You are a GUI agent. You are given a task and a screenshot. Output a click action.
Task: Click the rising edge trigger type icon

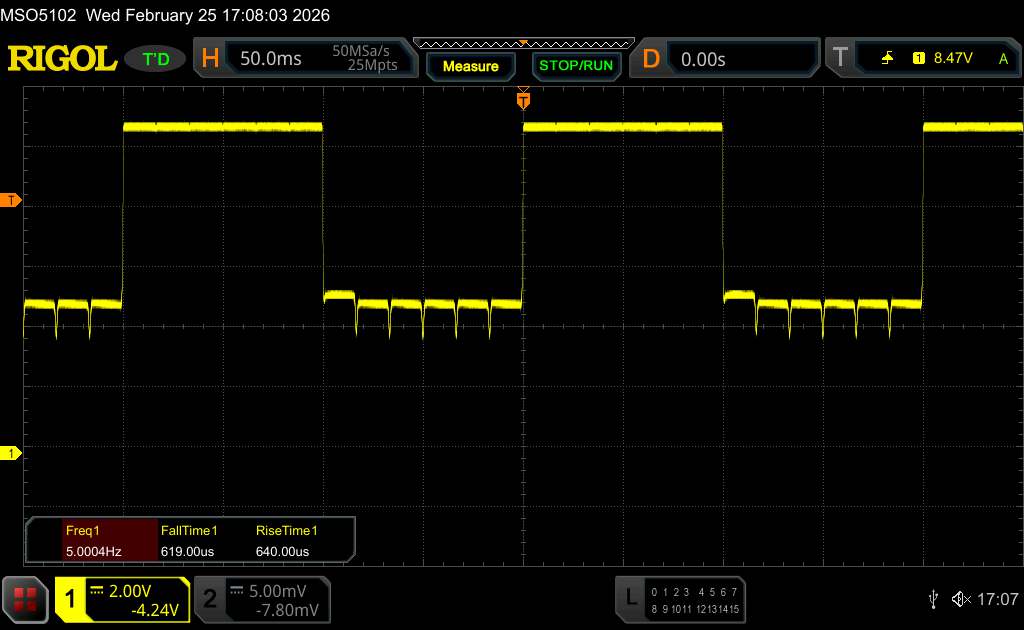coord(887,59)
